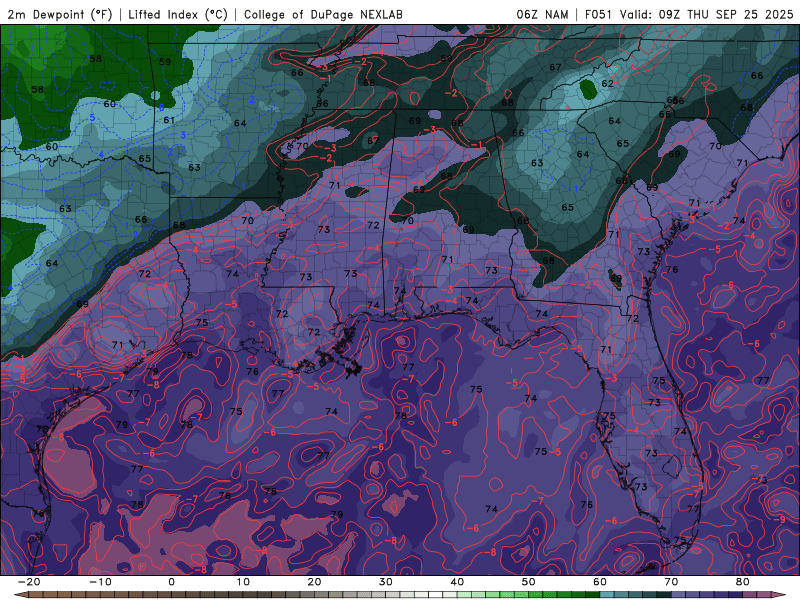Click the 50 label on the color scale
Viewport: 800px width, 600px height.
[x=529, y=582]
